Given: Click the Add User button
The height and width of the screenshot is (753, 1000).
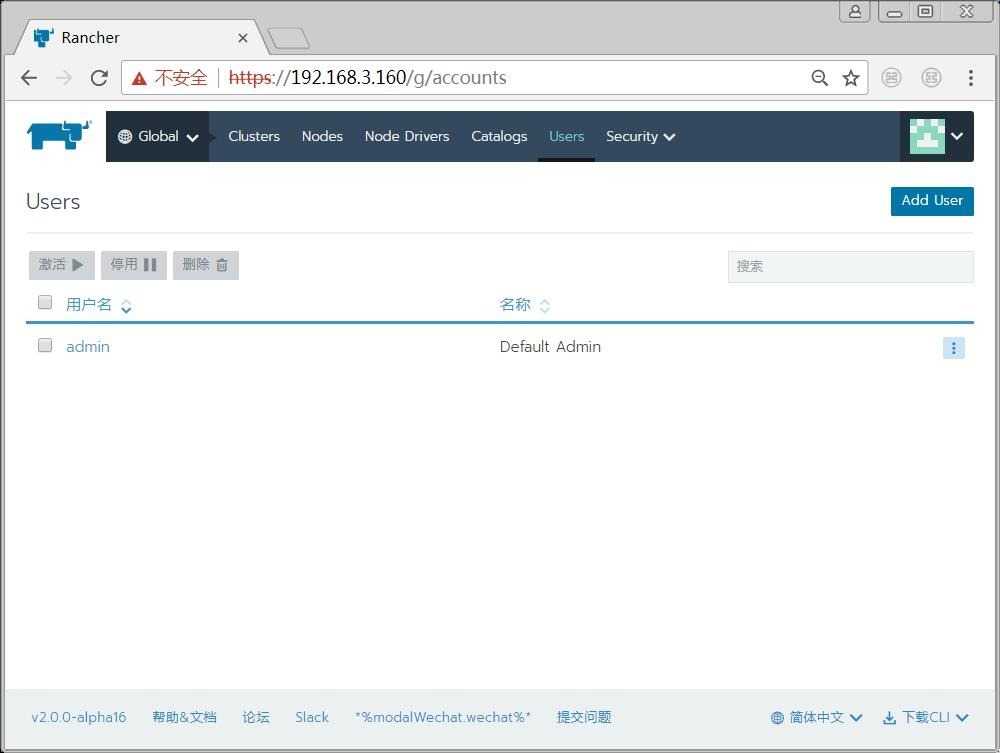Looking at the screenshot, I should [932, 201].
